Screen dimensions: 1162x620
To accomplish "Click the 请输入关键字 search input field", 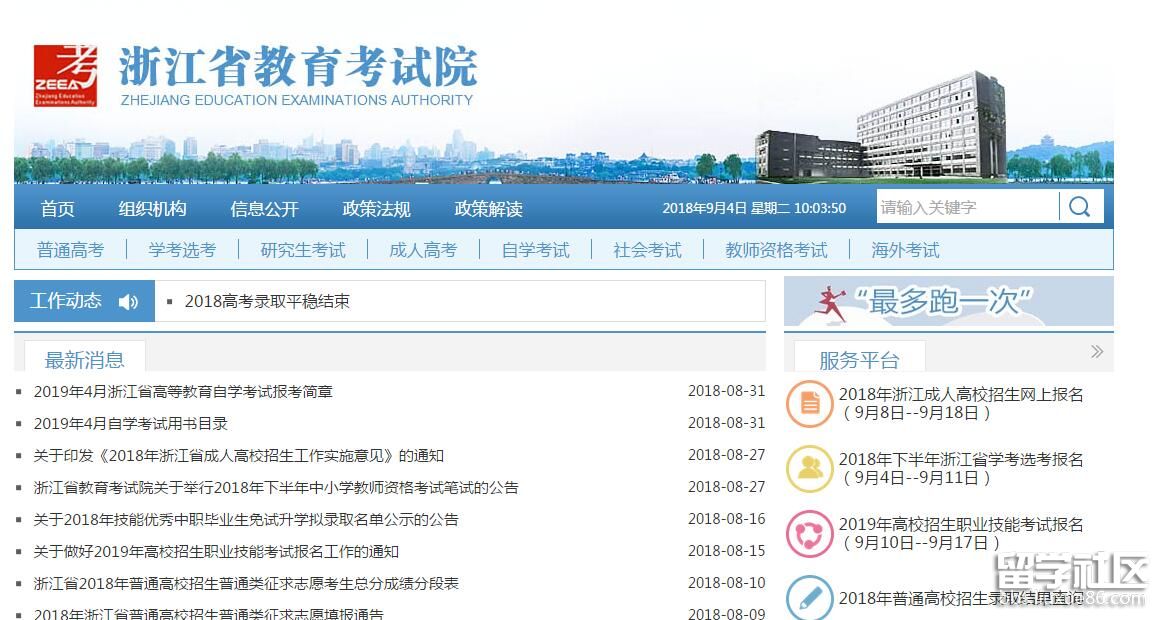I will tap(966, 207).
